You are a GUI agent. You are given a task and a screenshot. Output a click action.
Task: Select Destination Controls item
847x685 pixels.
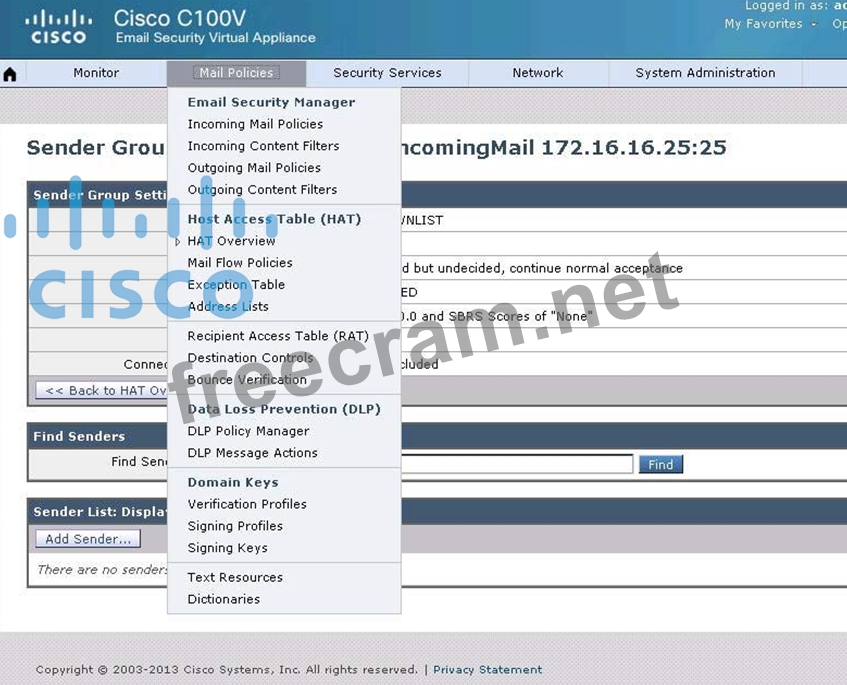point(250,358)
